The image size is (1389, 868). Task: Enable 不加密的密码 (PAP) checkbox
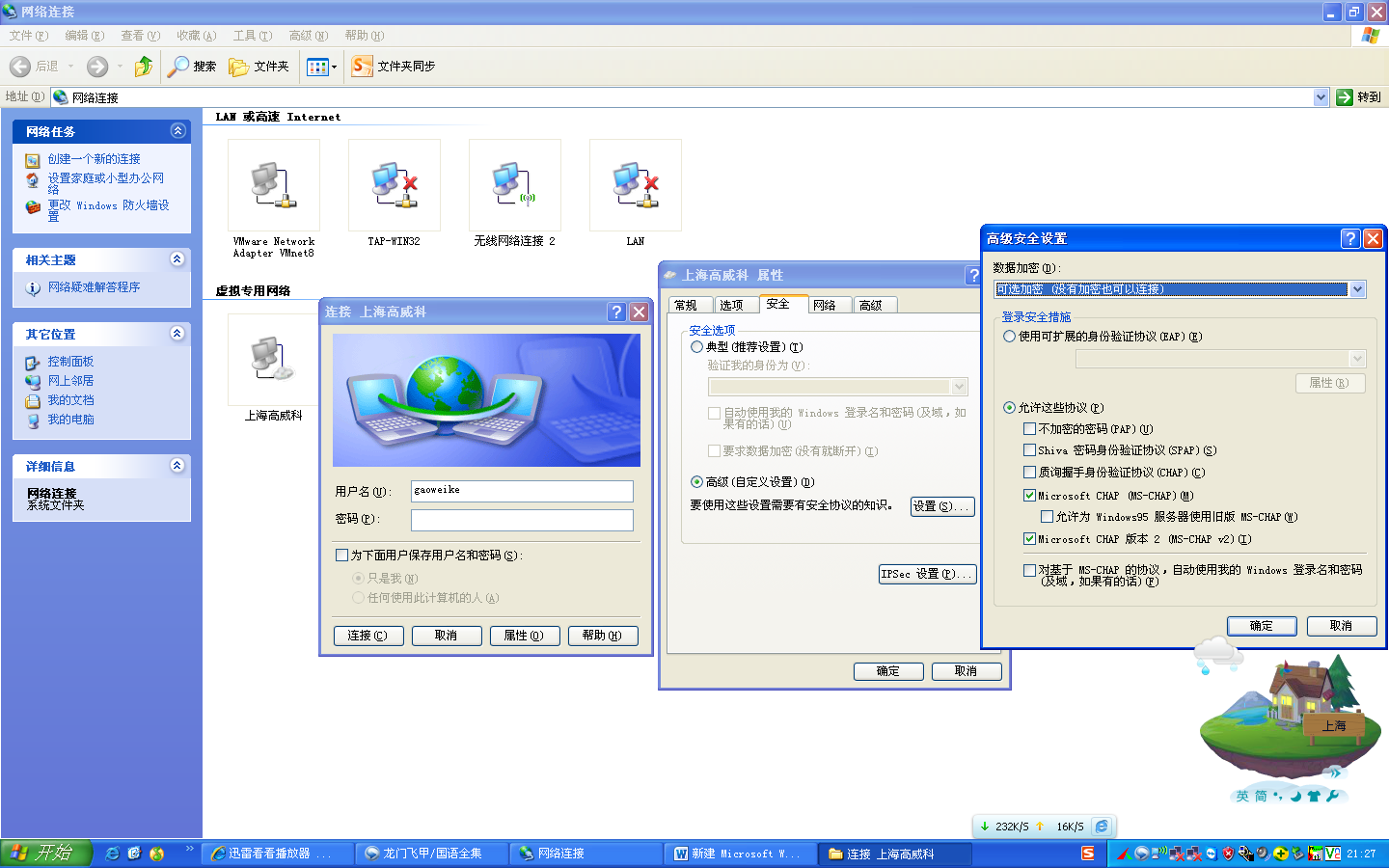[x=1029, y=429]
